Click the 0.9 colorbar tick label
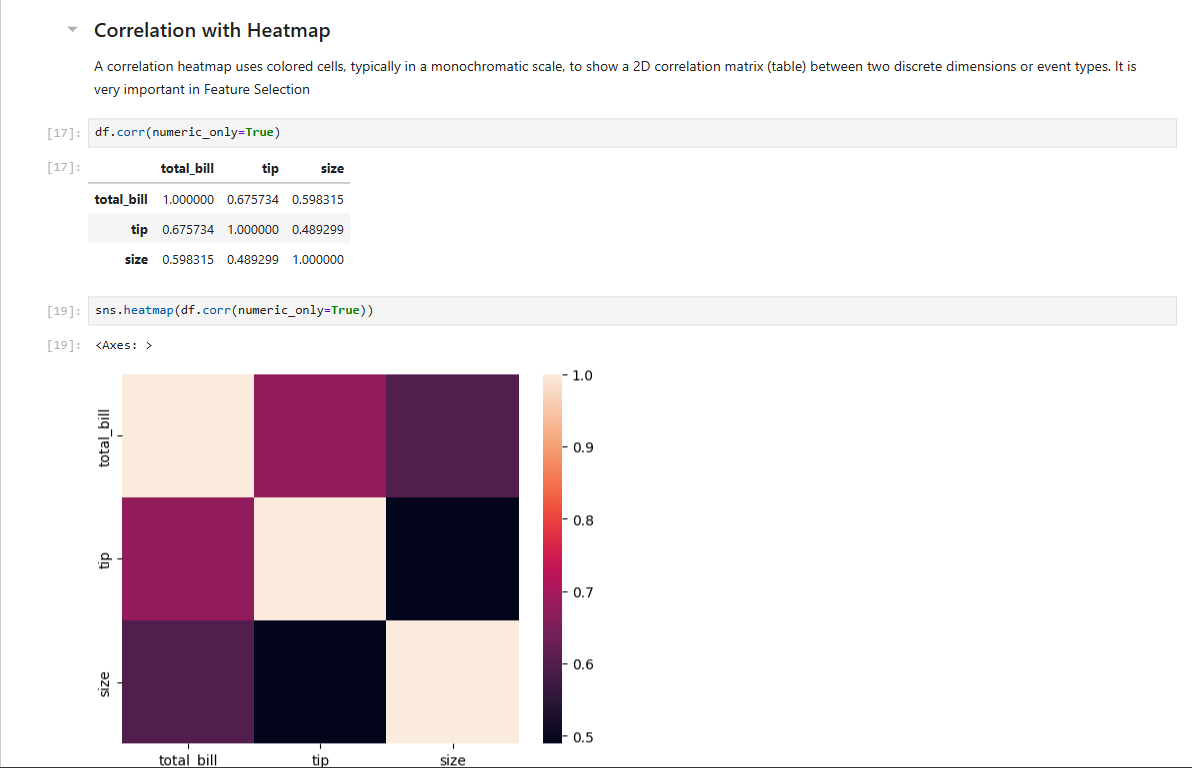Image resolution: width=1192 pixels, height=768 pixels. [x=583, y=448]
